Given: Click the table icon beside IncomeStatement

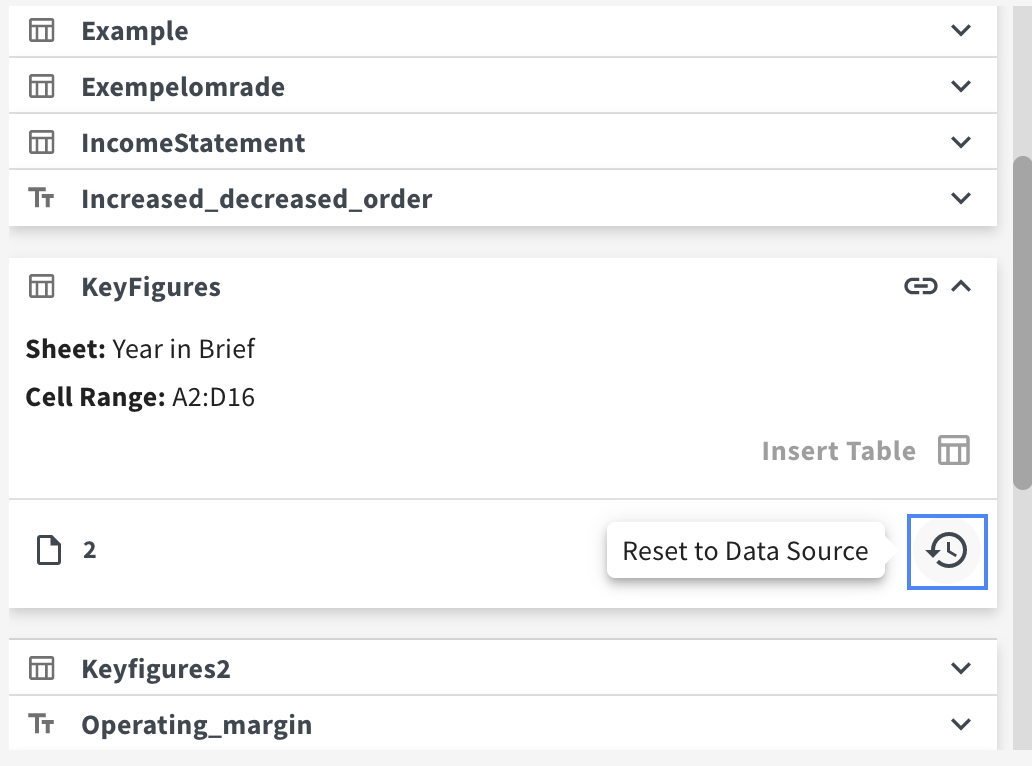Looking at the screenshot, I should click(41, 142).
